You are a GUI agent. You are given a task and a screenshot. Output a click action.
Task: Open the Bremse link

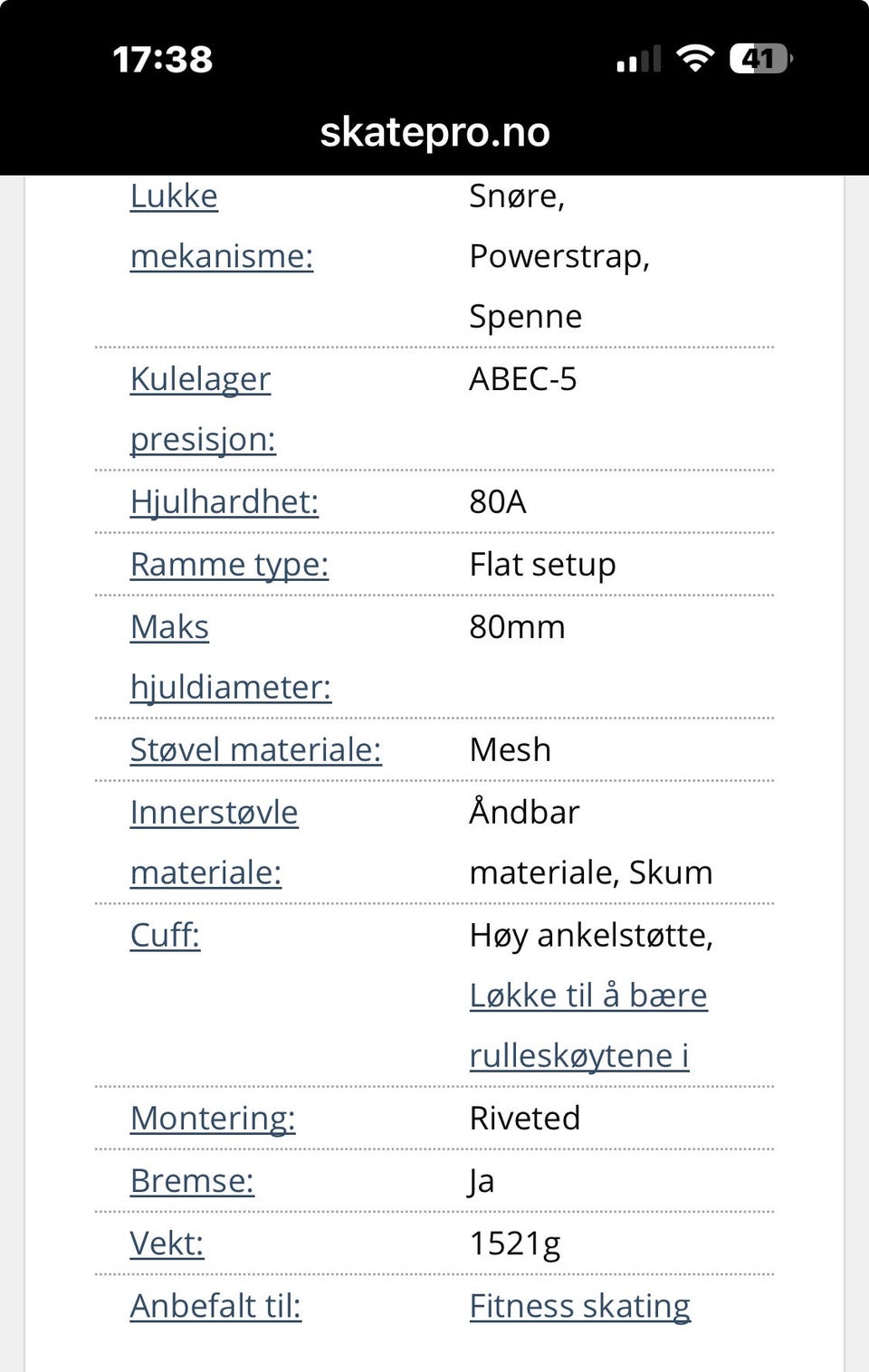click(192, 1180)
